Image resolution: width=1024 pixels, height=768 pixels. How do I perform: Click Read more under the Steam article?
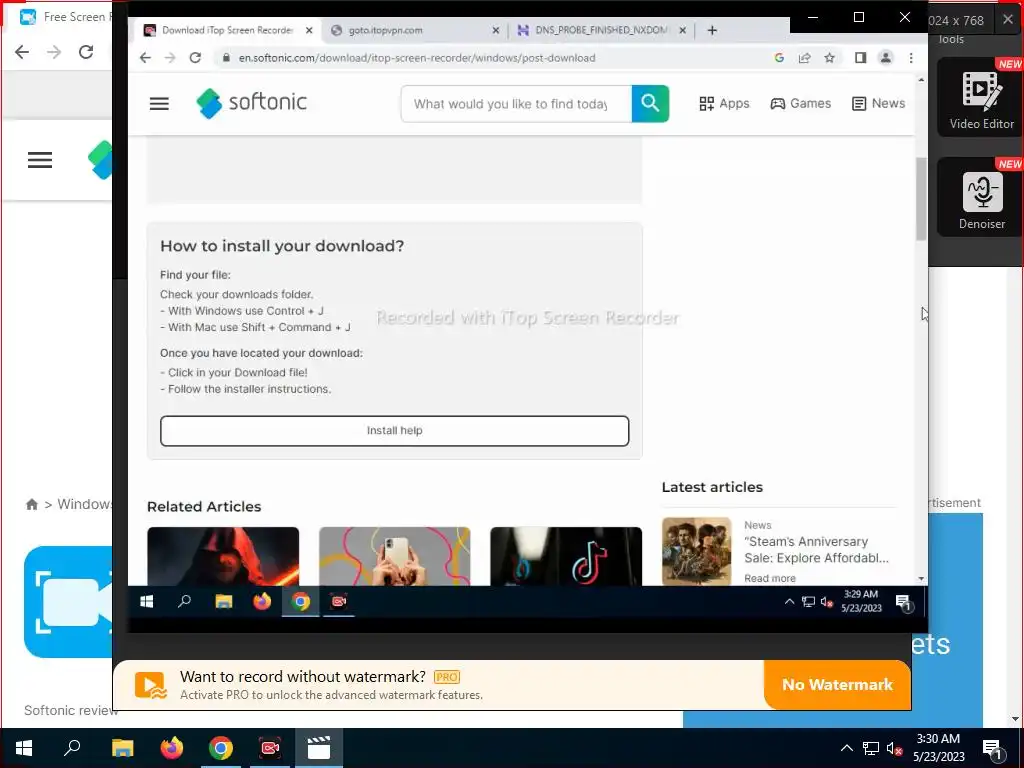coord(770,578)
